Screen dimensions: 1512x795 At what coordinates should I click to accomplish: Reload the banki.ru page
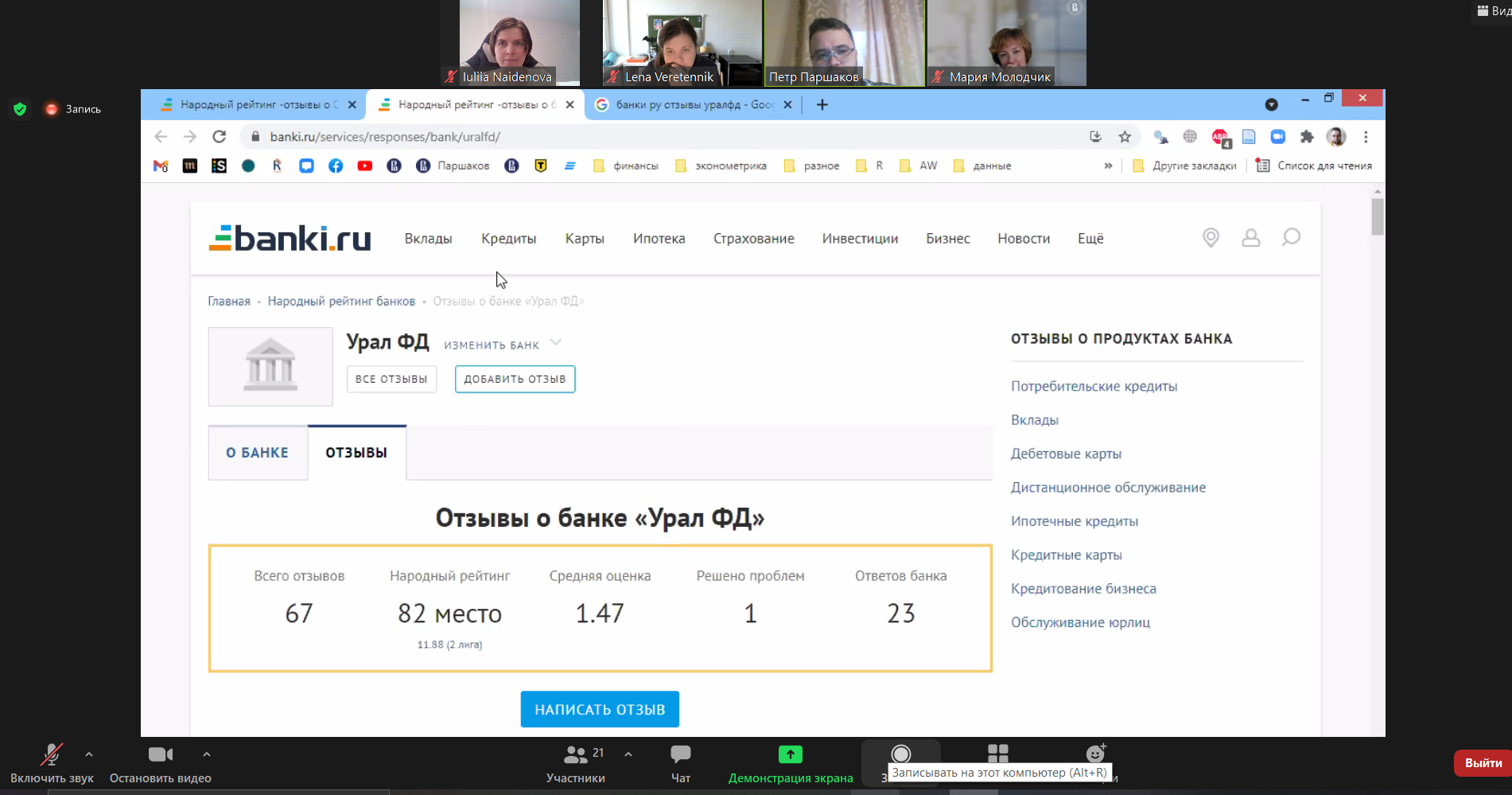(x=220, y=137)
